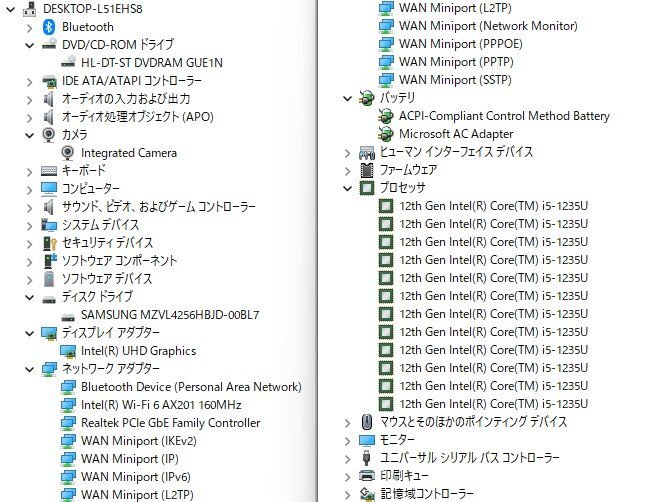This screenshot has width=655, height=502.
Task: Expand ヒューマン インターフェイス デバイス category
Action: (347, 153)
